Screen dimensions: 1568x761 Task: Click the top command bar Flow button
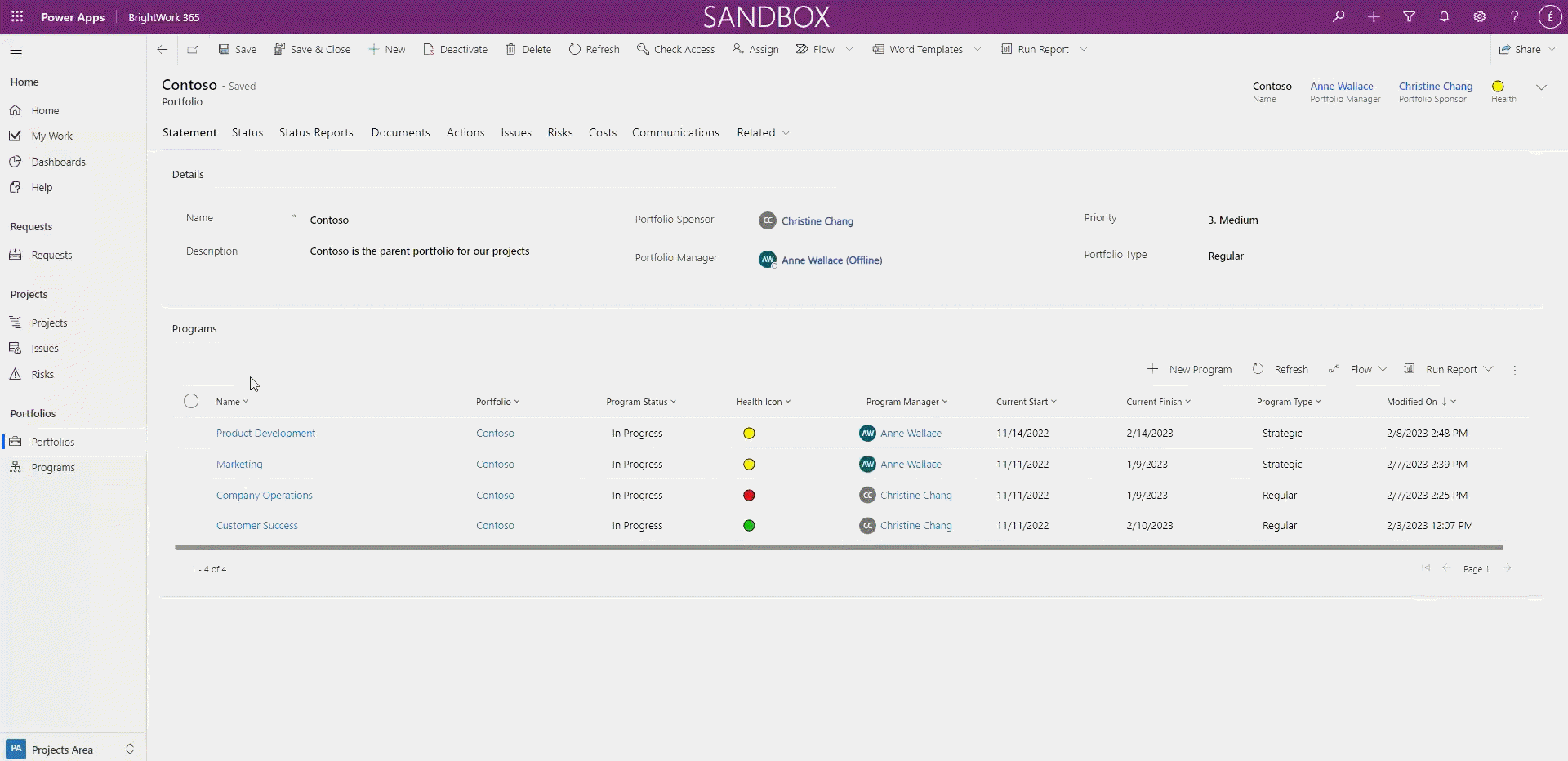(x=815, y=50)
